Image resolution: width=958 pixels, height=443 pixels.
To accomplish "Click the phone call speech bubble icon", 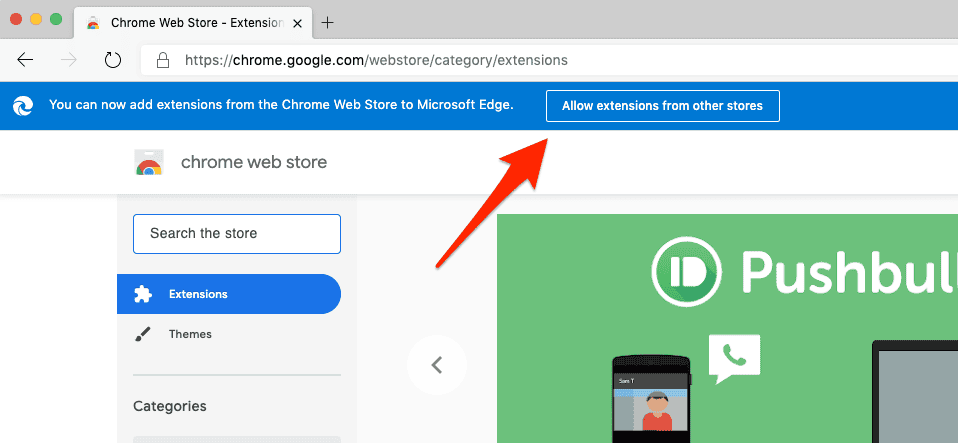I will coord(734,358).
